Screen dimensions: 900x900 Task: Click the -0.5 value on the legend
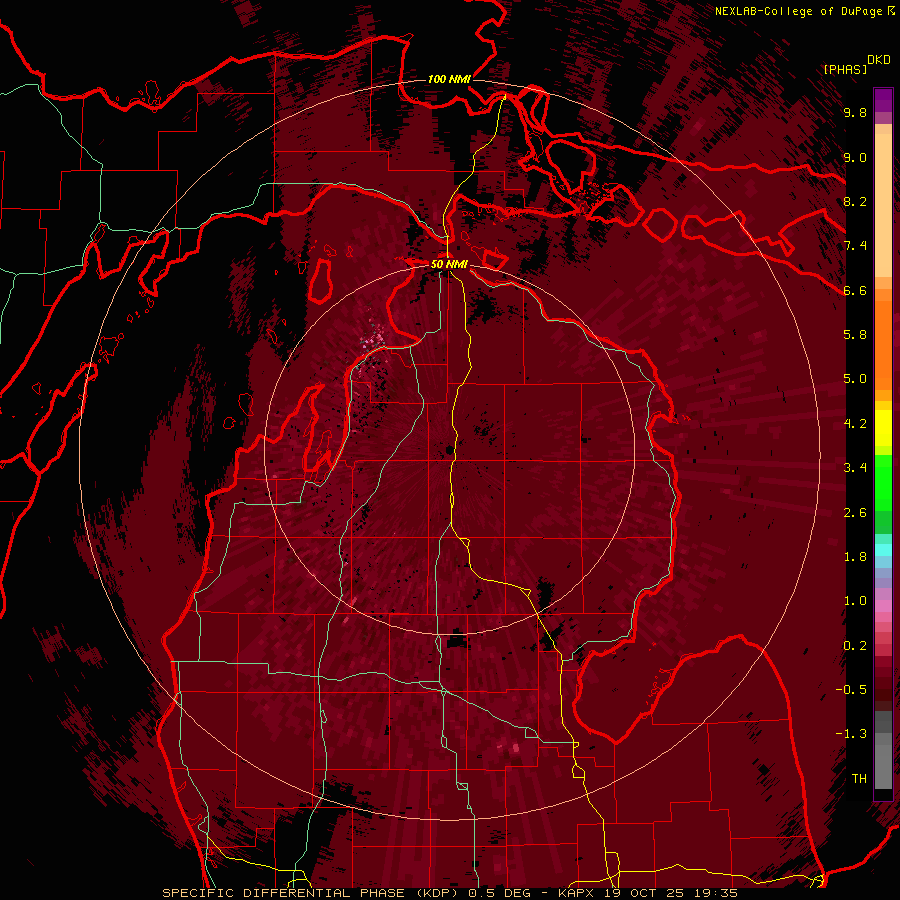pos(851,690)
